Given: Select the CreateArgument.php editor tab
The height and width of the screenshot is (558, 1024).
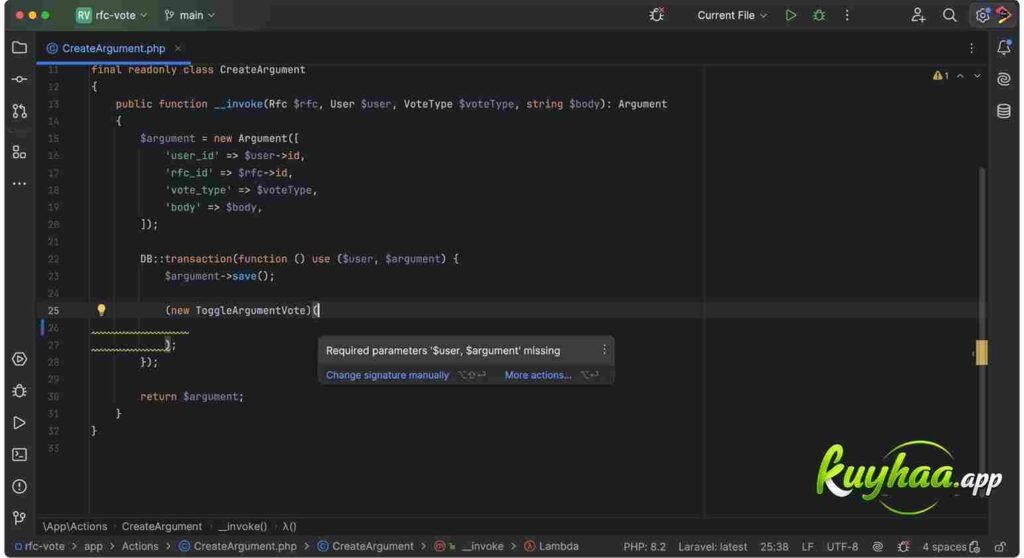Looking at the screenshot, I should pos(113,48).
